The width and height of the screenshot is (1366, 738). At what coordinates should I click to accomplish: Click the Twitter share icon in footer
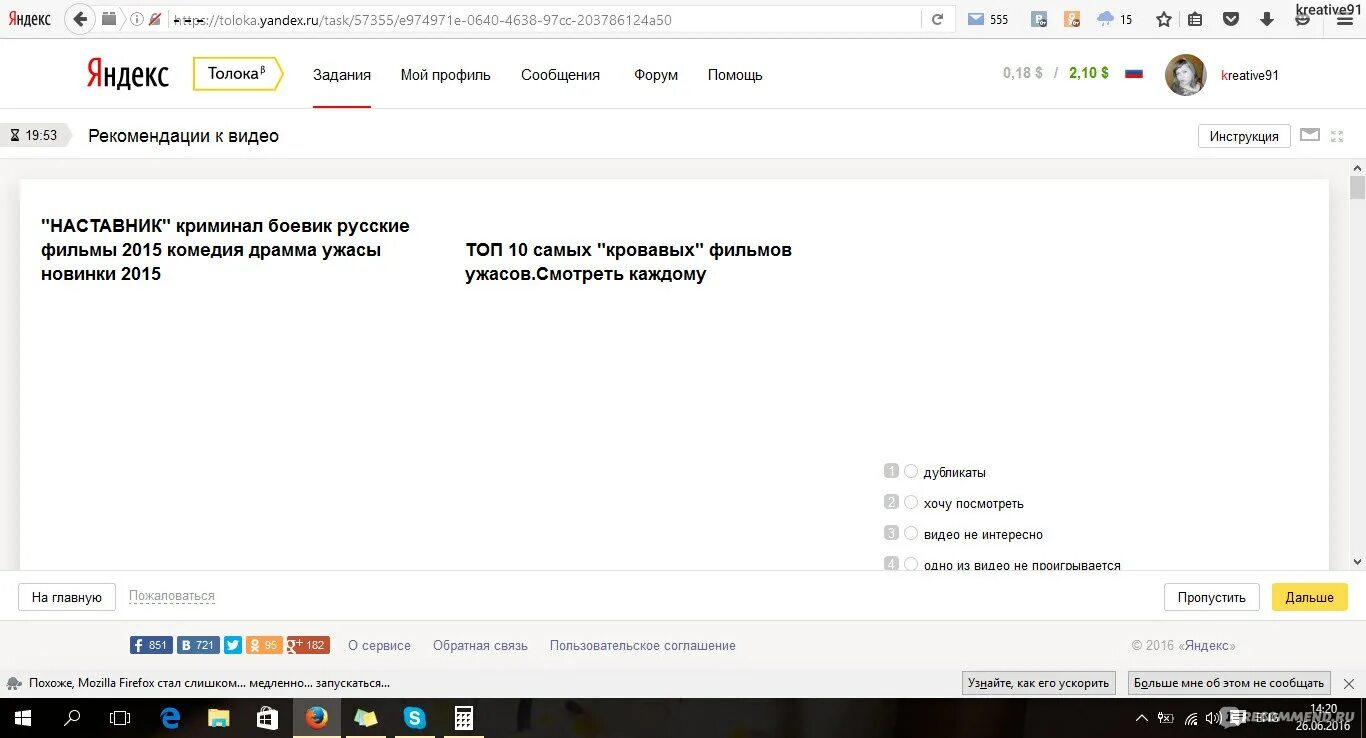coord(232,645)
